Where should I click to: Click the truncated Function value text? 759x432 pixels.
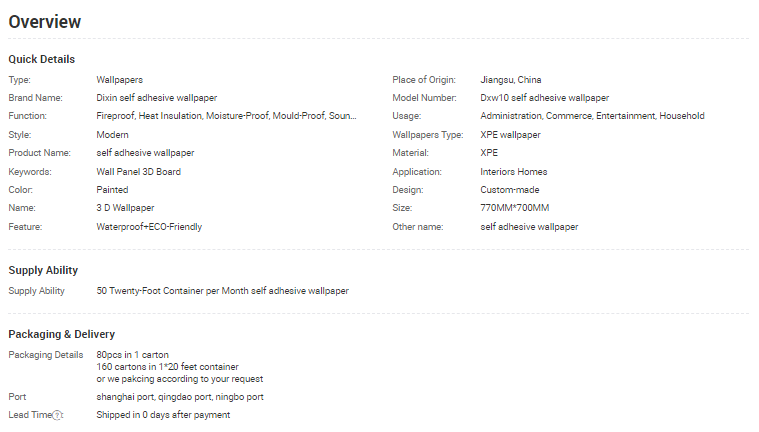click(x=226, y=116)
